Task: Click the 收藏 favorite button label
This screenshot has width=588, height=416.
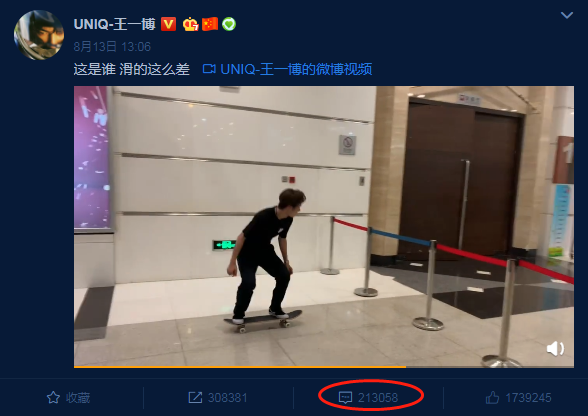Action: coord(78,398)
